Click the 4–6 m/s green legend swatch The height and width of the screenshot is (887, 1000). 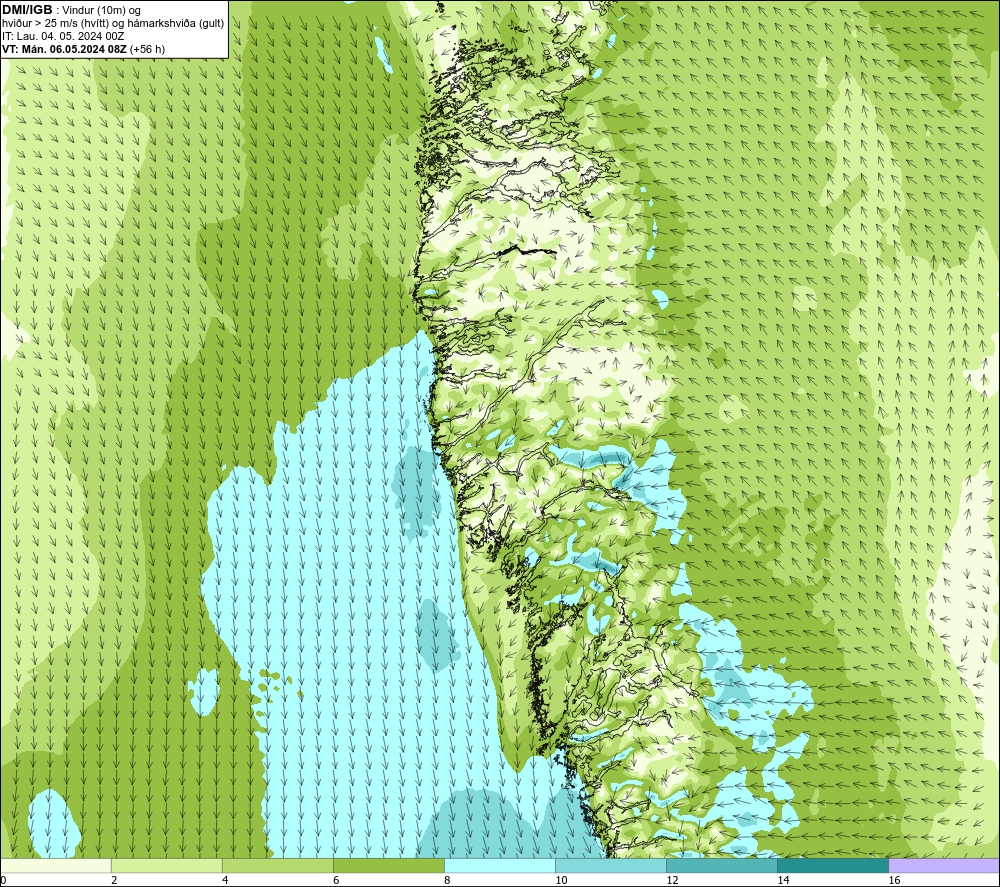pyautogui.click(x=277, y=865)
